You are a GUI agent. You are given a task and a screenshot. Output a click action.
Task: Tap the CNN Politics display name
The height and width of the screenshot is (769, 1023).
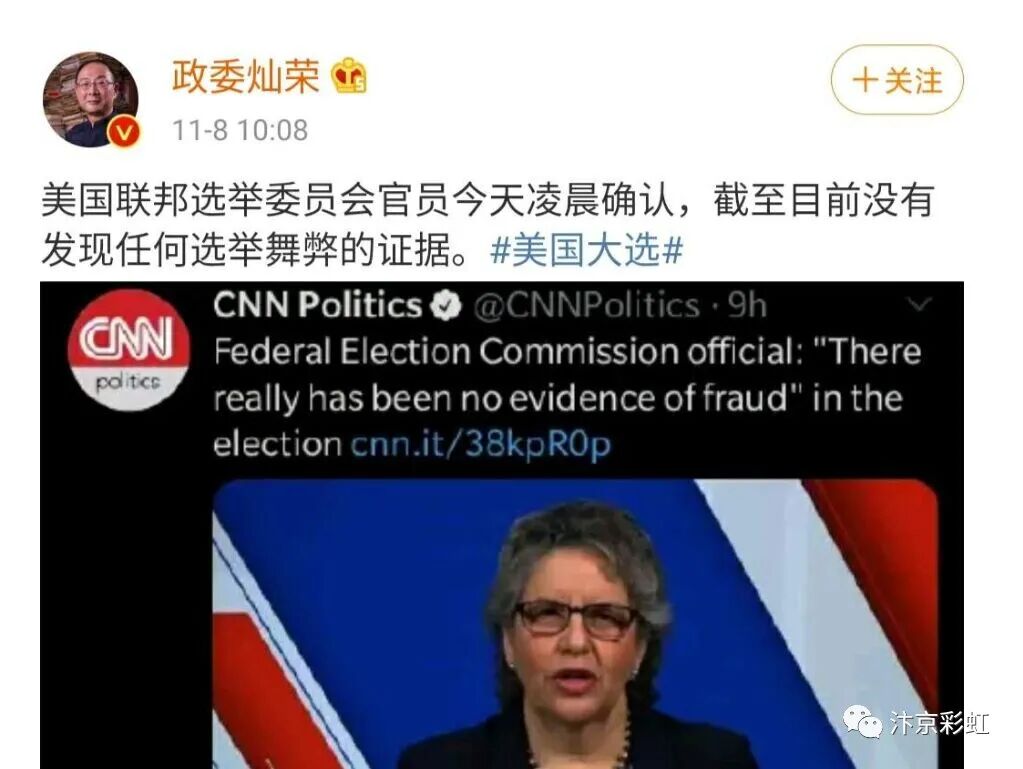[x=318, y=305]
